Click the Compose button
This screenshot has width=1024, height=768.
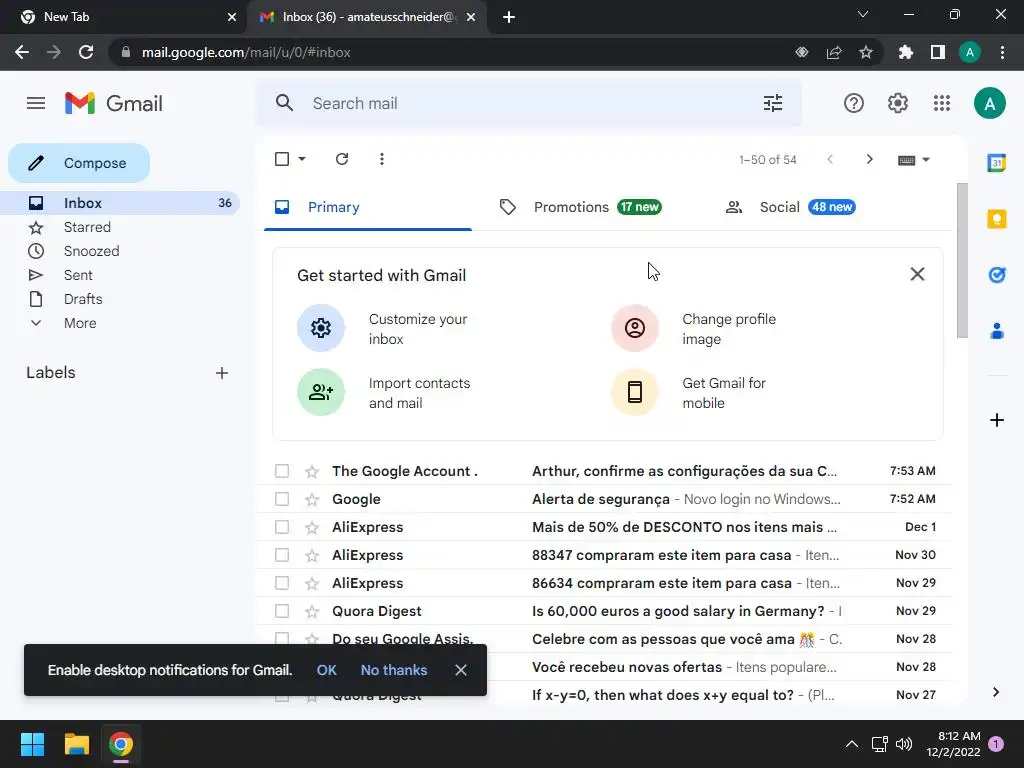tap(79, 163)
